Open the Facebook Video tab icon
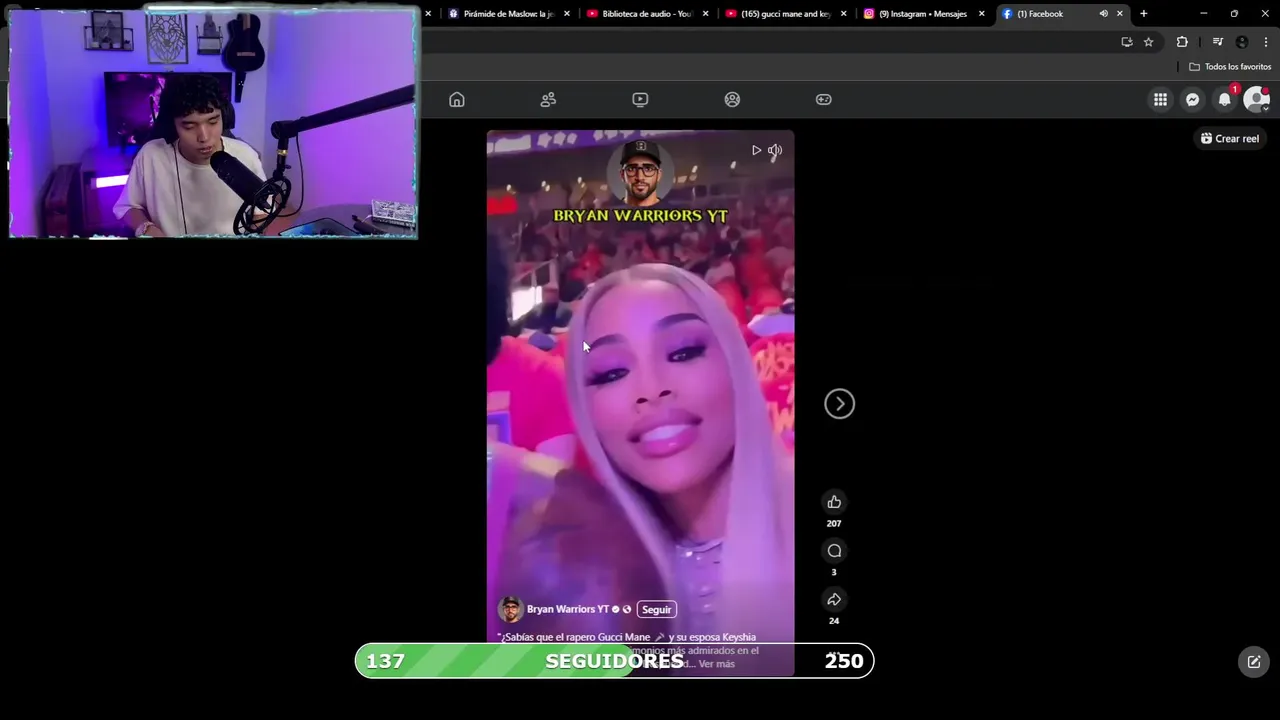The width and height of the screenshot is (1280, 720). click(640, 99)
